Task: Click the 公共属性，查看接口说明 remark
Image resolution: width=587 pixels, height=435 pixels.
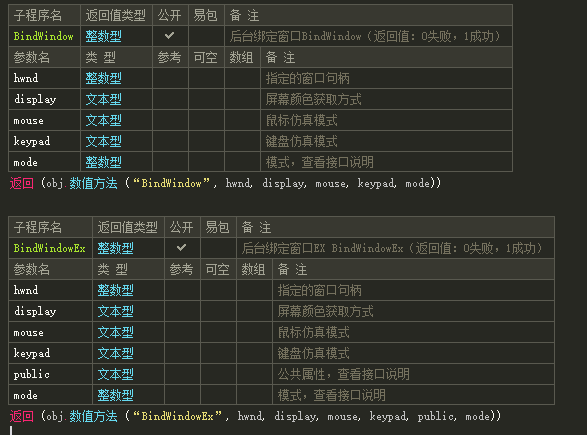Action: point(343,374)
